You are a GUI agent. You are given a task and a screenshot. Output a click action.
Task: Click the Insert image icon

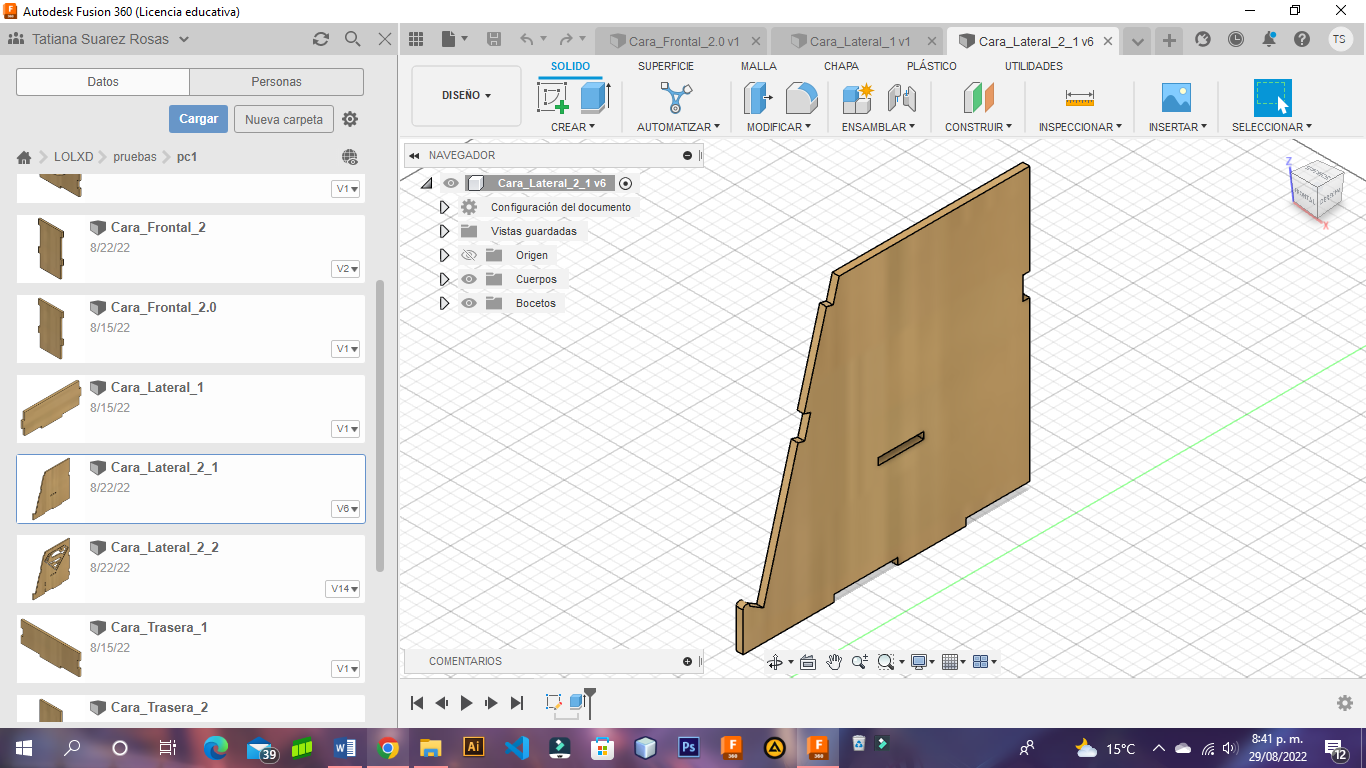[1176, 98]
